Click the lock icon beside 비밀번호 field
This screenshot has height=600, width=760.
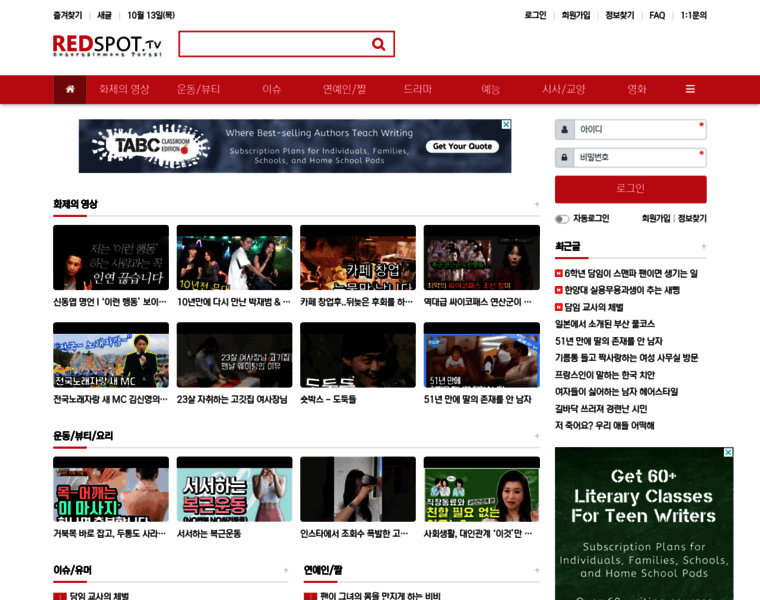coord(565,158)
